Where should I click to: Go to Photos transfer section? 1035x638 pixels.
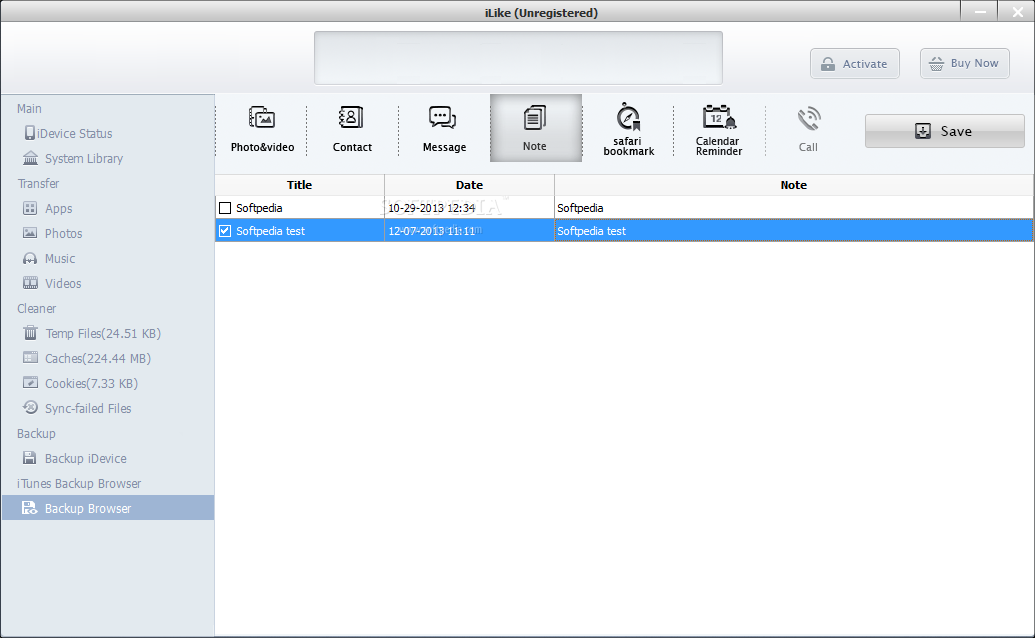[53, 234]
